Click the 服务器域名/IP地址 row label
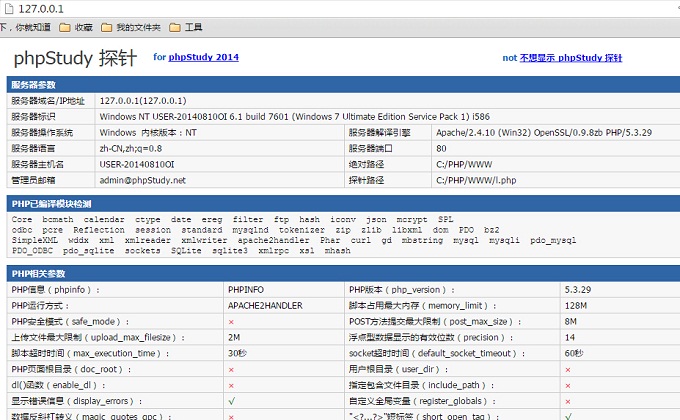Screen dimensions: 680x420 tap(48, 101)
